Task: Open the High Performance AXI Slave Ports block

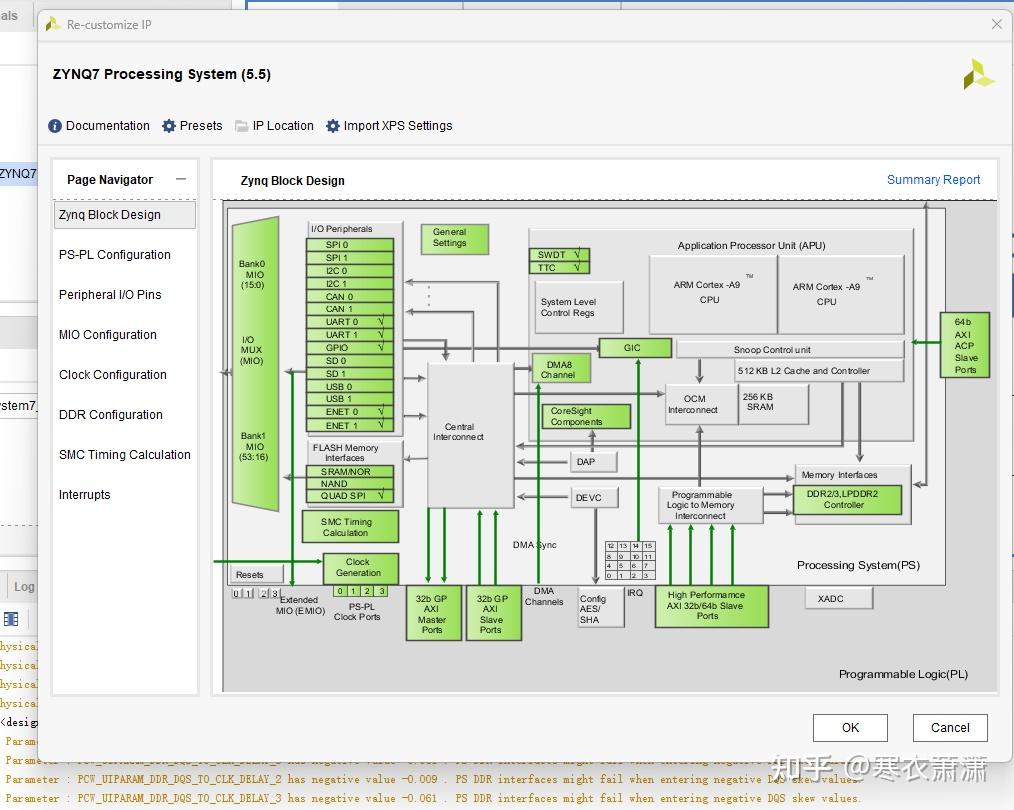Action: pyautogui.click(x=711, y=606)
